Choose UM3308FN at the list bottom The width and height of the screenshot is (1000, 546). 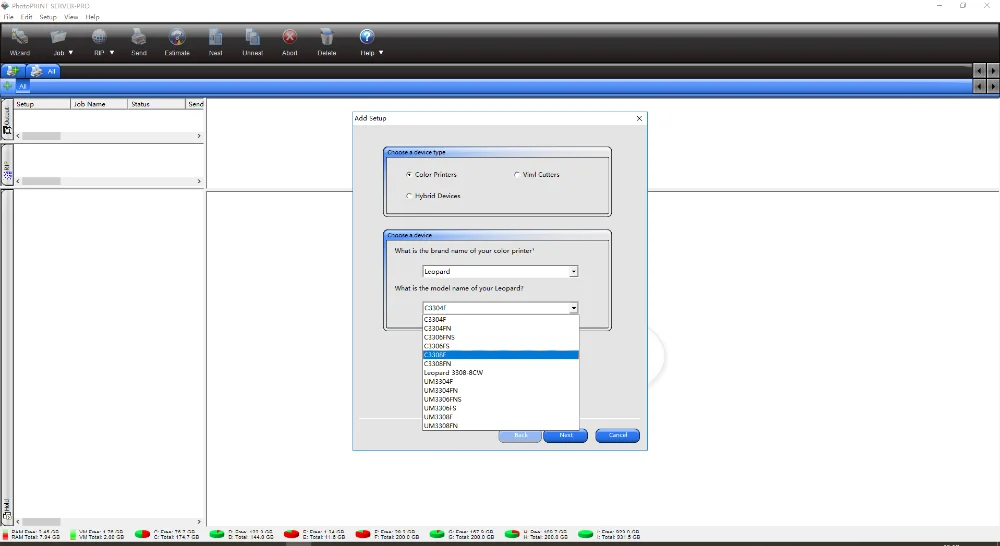pyautogui.click(x=501, y=425)
